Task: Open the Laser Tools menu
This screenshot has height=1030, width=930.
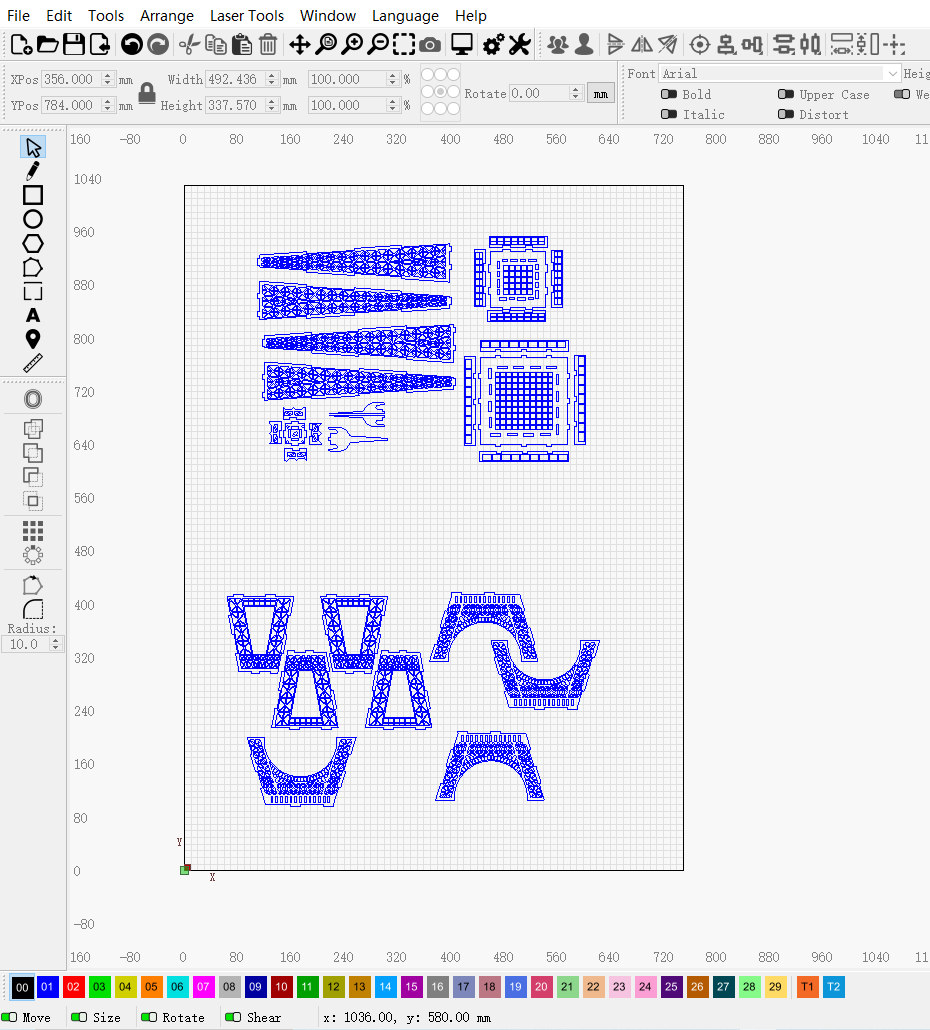Action: click(247, 16)
